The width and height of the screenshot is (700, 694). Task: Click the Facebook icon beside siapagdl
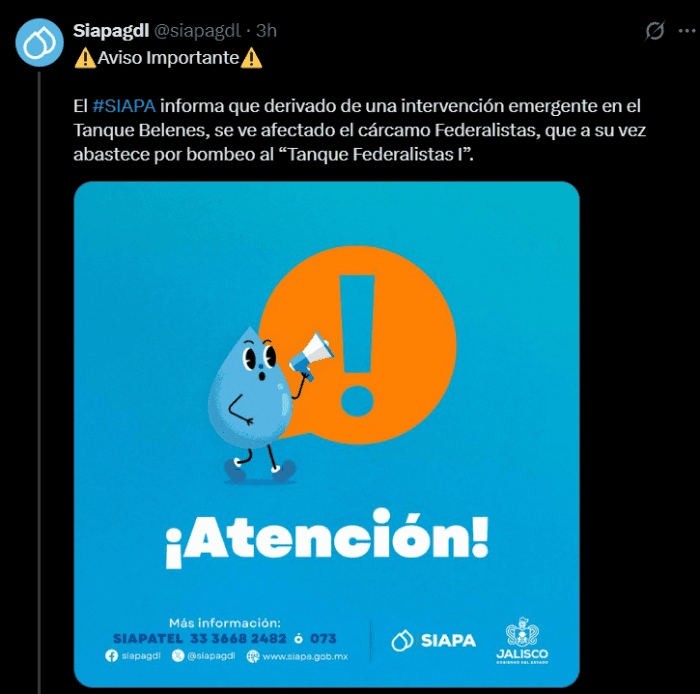(x=111, y=656)
